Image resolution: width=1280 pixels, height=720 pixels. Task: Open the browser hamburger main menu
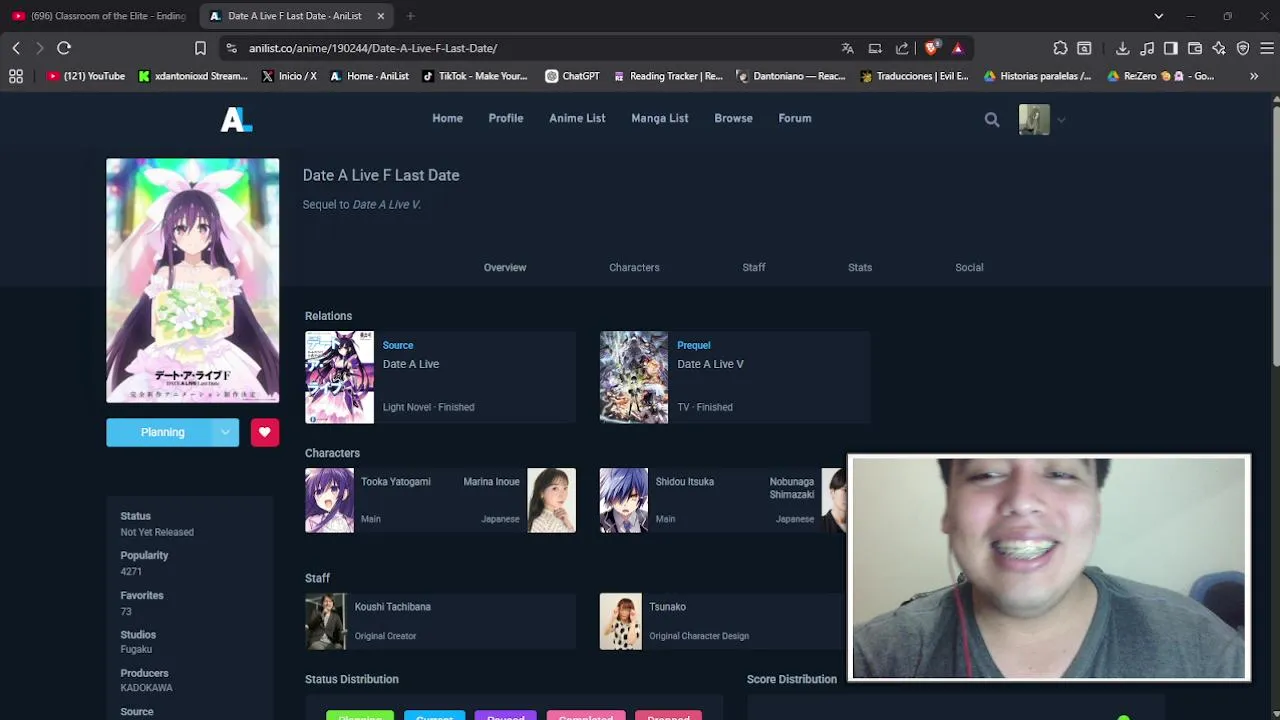[1267, 48]
